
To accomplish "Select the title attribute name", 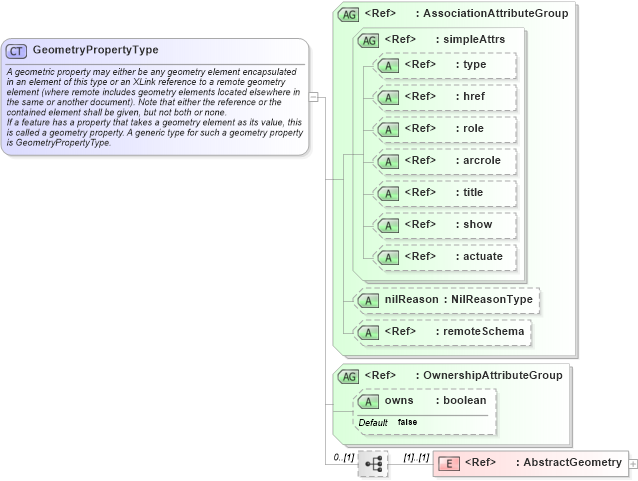I will tap(473, 192).
